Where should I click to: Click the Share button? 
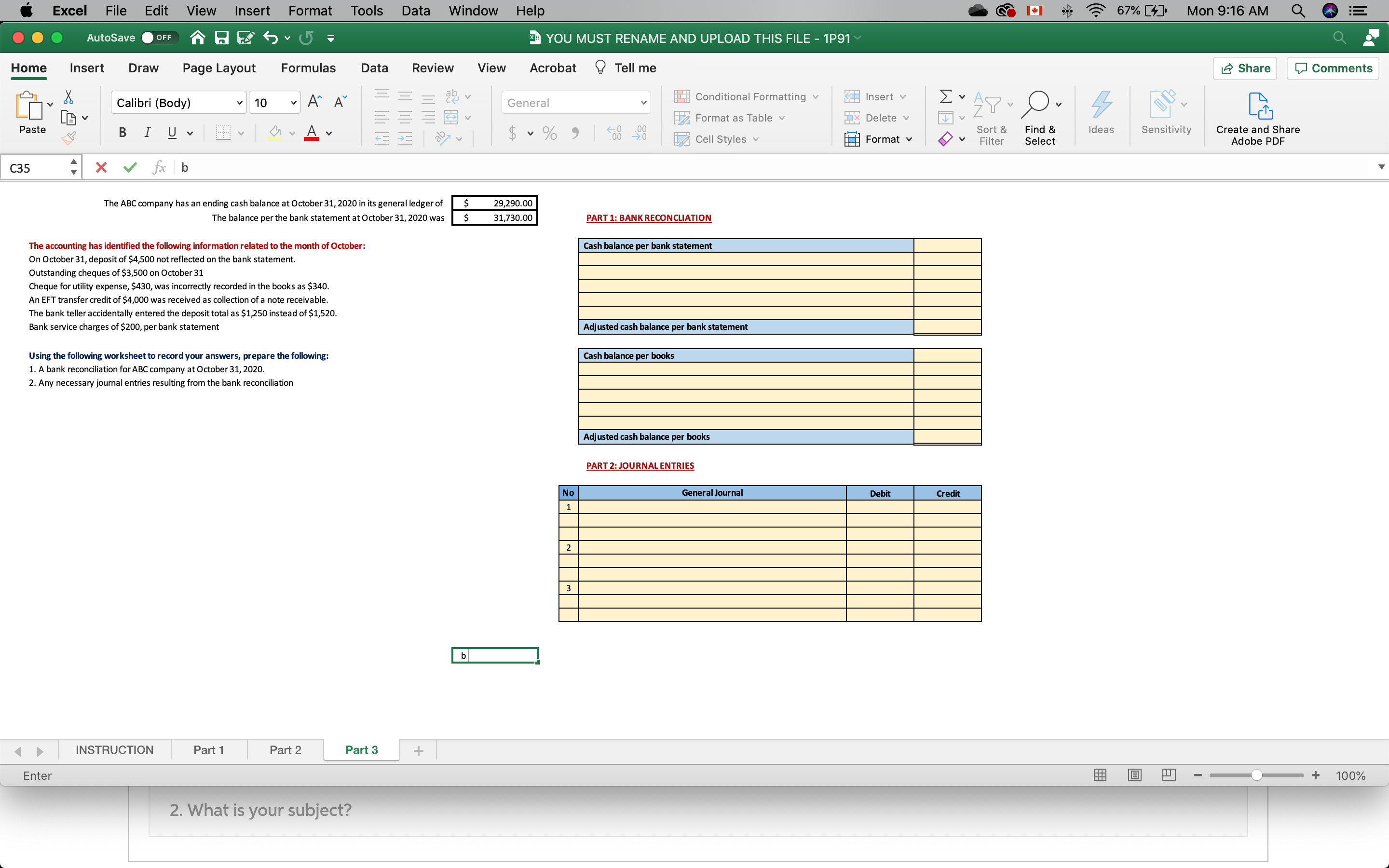[1245, 68]
